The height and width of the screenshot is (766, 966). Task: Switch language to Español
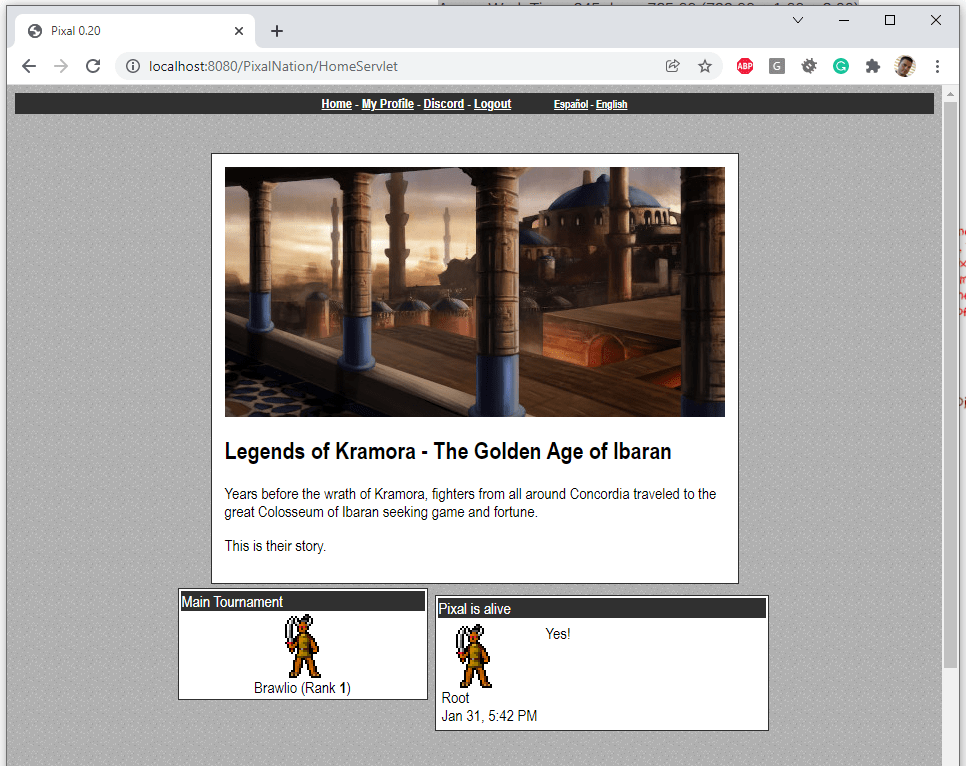click(x=571, y=105)
